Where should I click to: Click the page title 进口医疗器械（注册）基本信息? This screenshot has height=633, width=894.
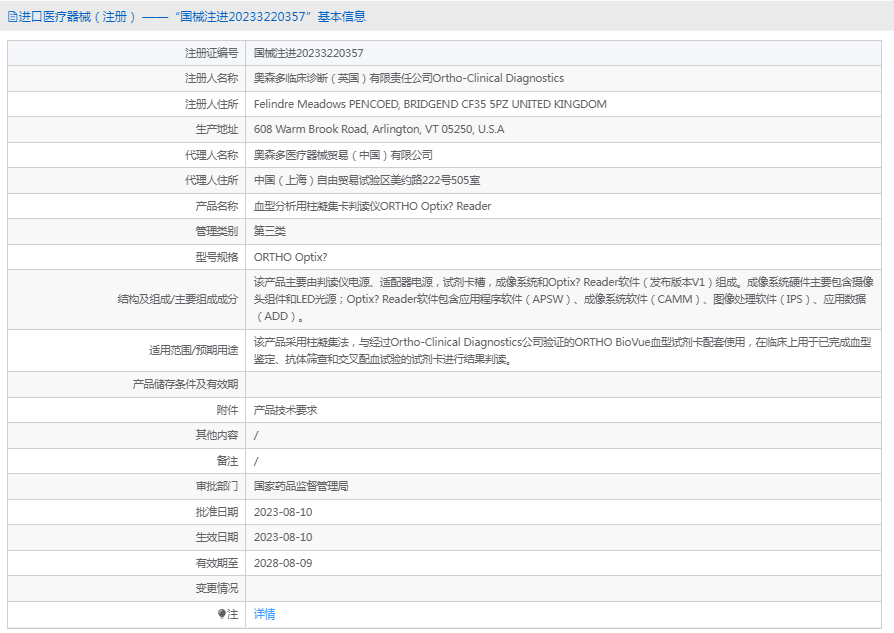click(192, 17)
